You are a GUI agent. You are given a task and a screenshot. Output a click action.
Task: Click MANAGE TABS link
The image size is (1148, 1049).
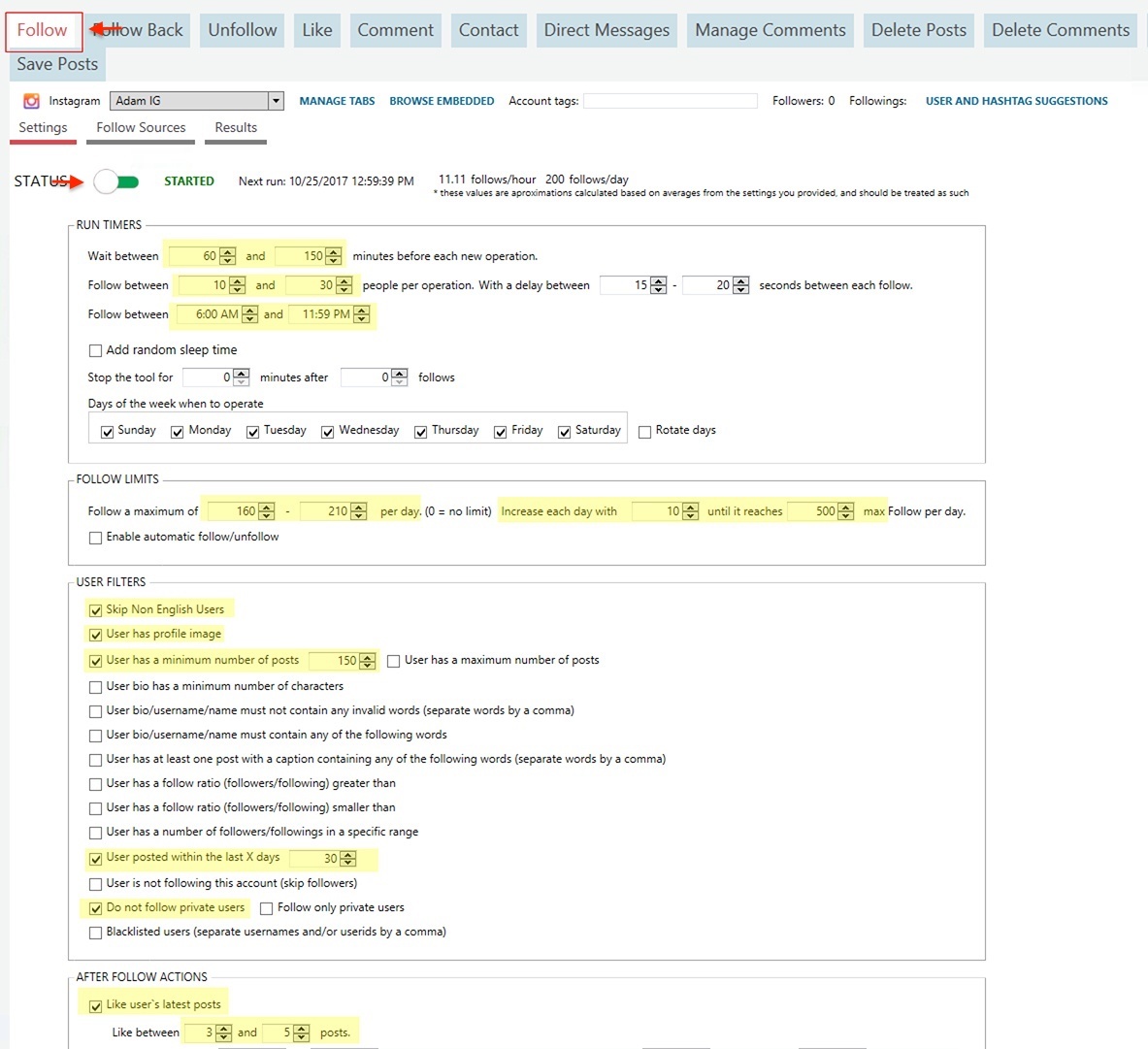coord(337,101)
